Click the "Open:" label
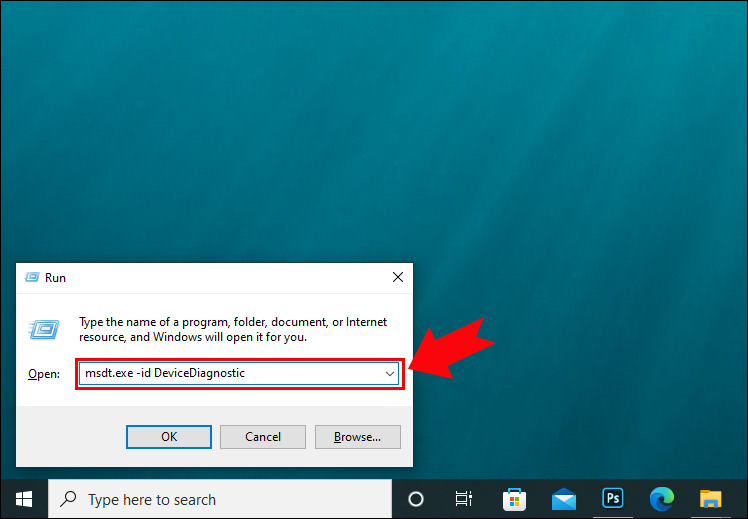The image size is (748, 519). [x=44, y=374]
